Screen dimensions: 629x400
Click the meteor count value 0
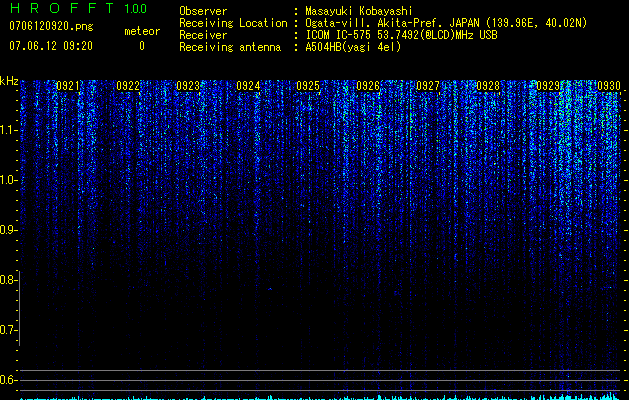142,46
